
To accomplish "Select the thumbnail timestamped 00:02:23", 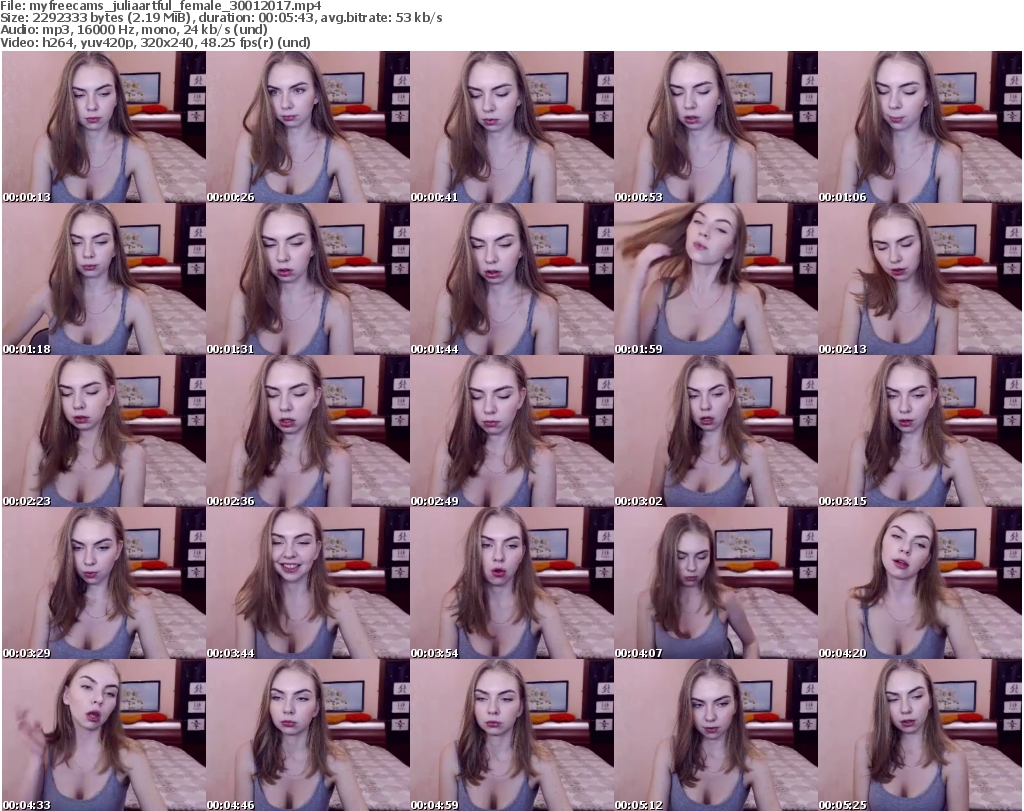I will (104, 431).
